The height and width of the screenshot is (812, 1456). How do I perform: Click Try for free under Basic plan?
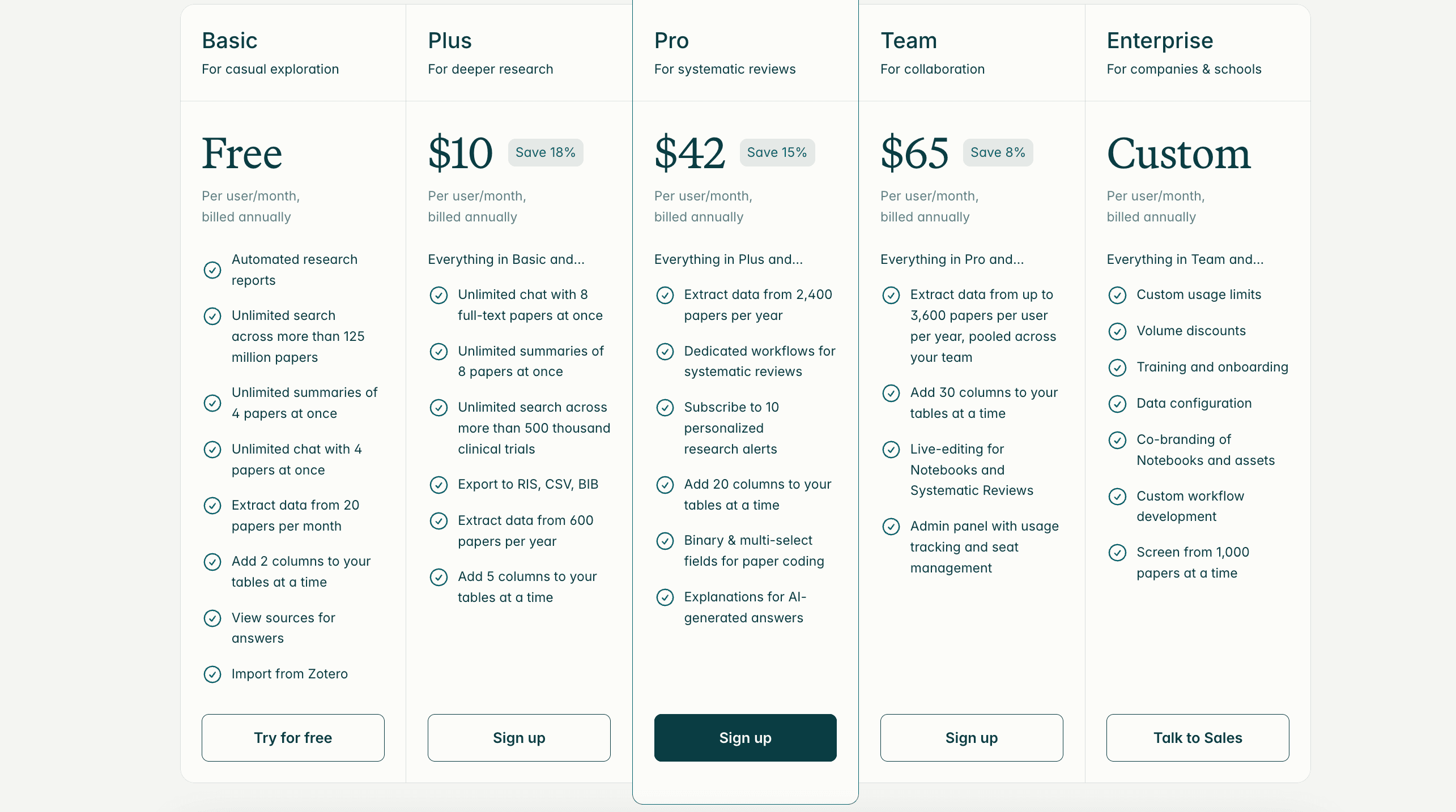pyautogui.click(x=292, y=738)
